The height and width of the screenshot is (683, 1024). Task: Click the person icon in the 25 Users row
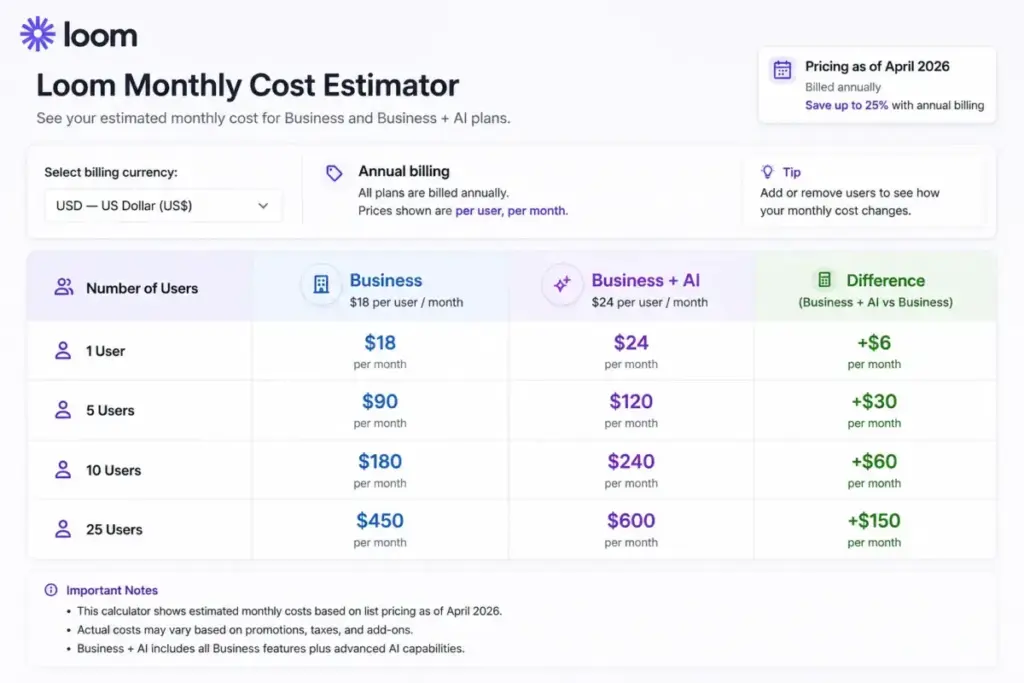pos(63,529)
